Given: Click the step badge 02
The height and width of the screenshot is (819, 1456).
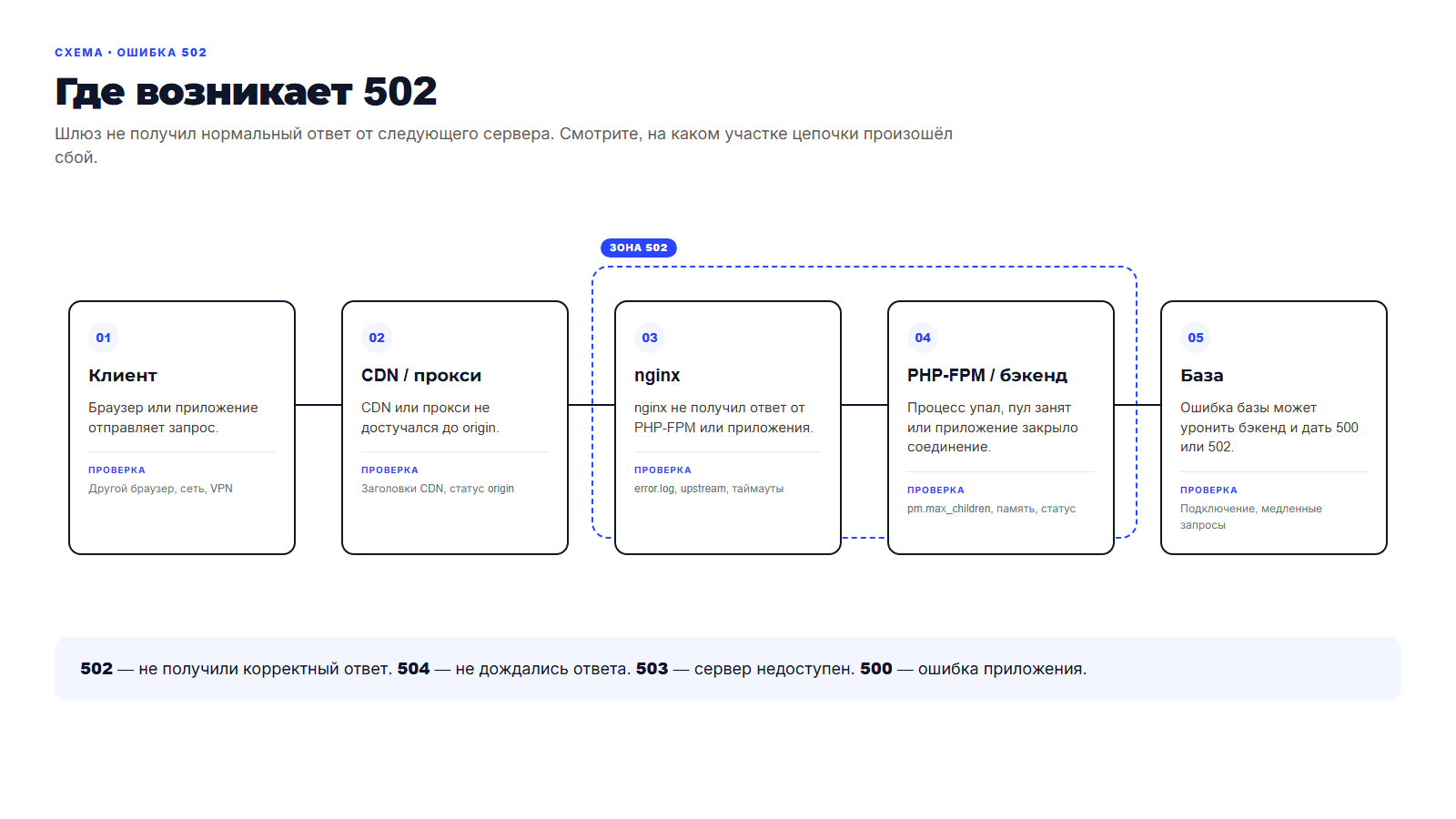Looking at the screenshot, I should click(377, 338).
